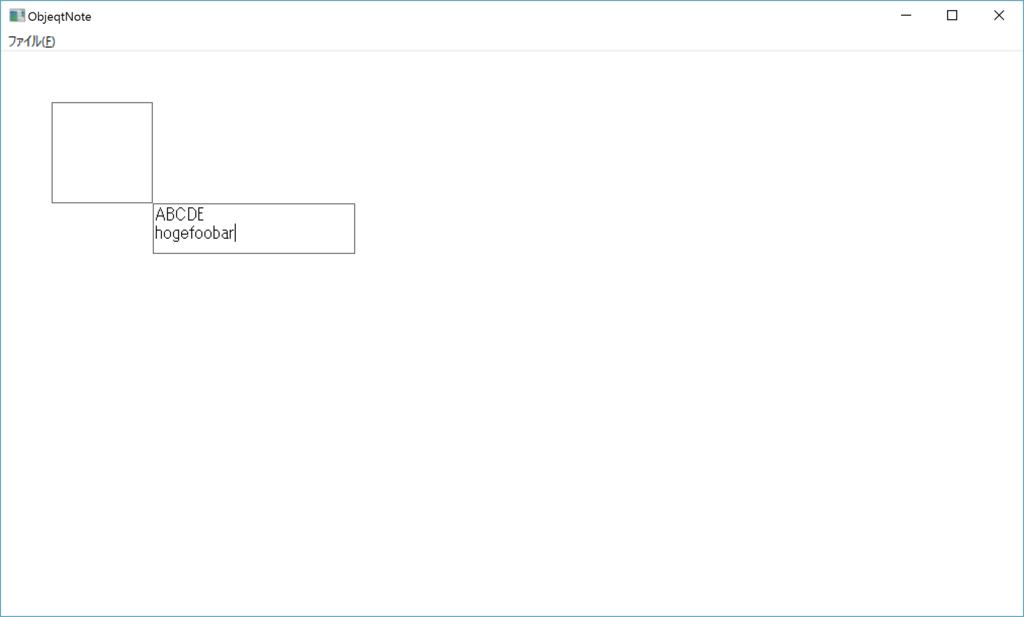Click the ObjeqtNote app icon in title bar

pyautogui.click(x=17, y=16)
